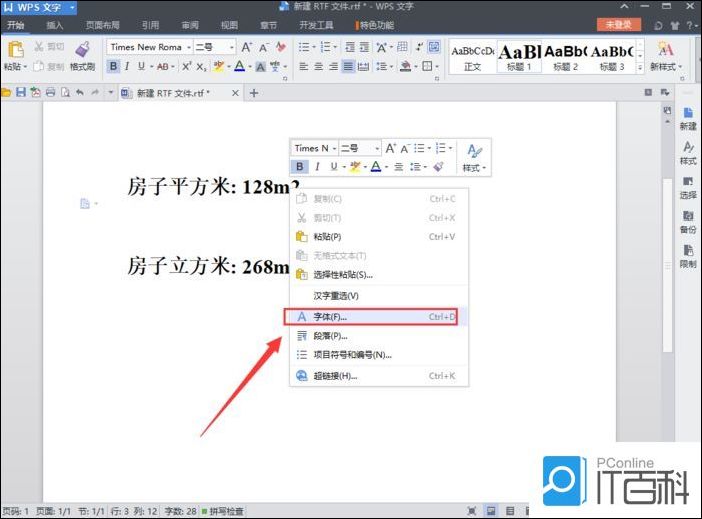Save document with floppy disk icon
This screenshot has height=519, width=702.
[21, 93]
